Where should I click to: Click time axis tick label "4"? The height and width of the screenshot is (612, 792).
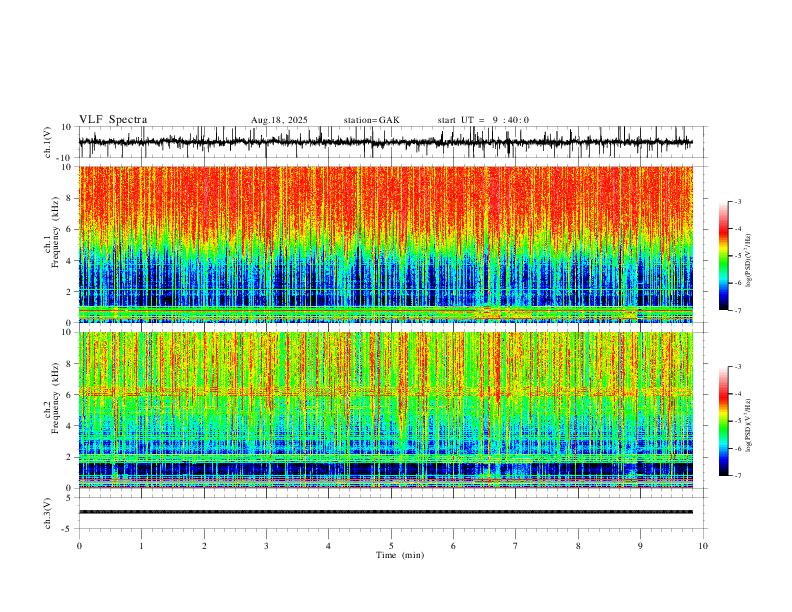click(328, 546)
